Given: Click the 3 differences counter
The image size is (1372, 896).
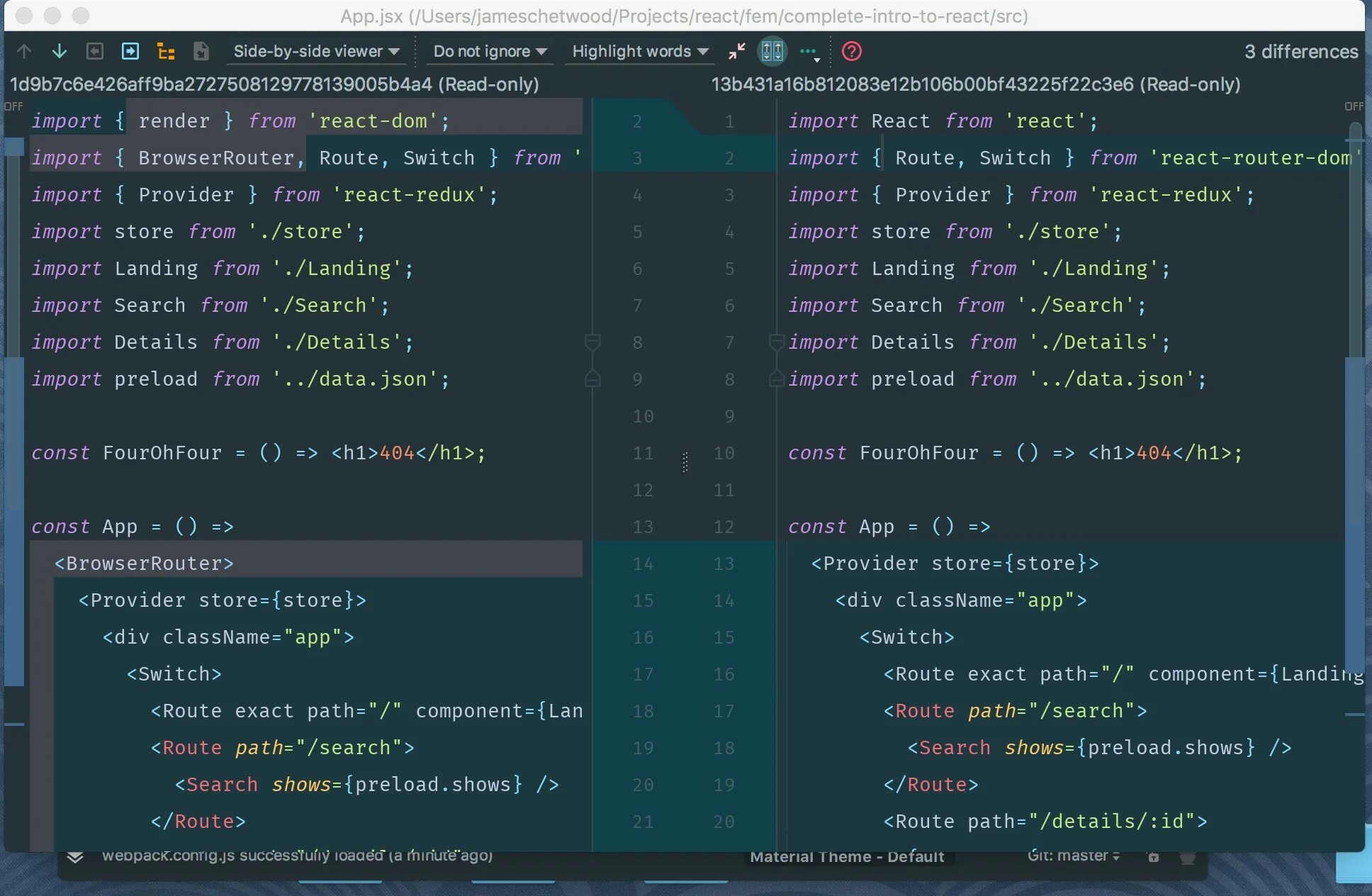Looking at the screenshot, I should click(1301, 52).
